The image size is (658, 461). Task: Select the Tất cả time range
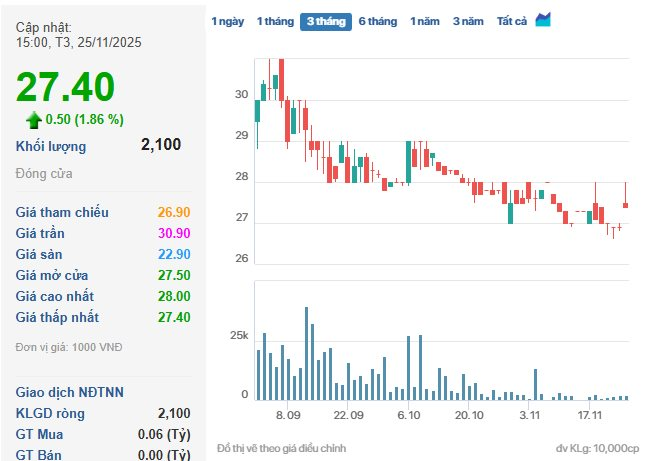tap(512, 22)
